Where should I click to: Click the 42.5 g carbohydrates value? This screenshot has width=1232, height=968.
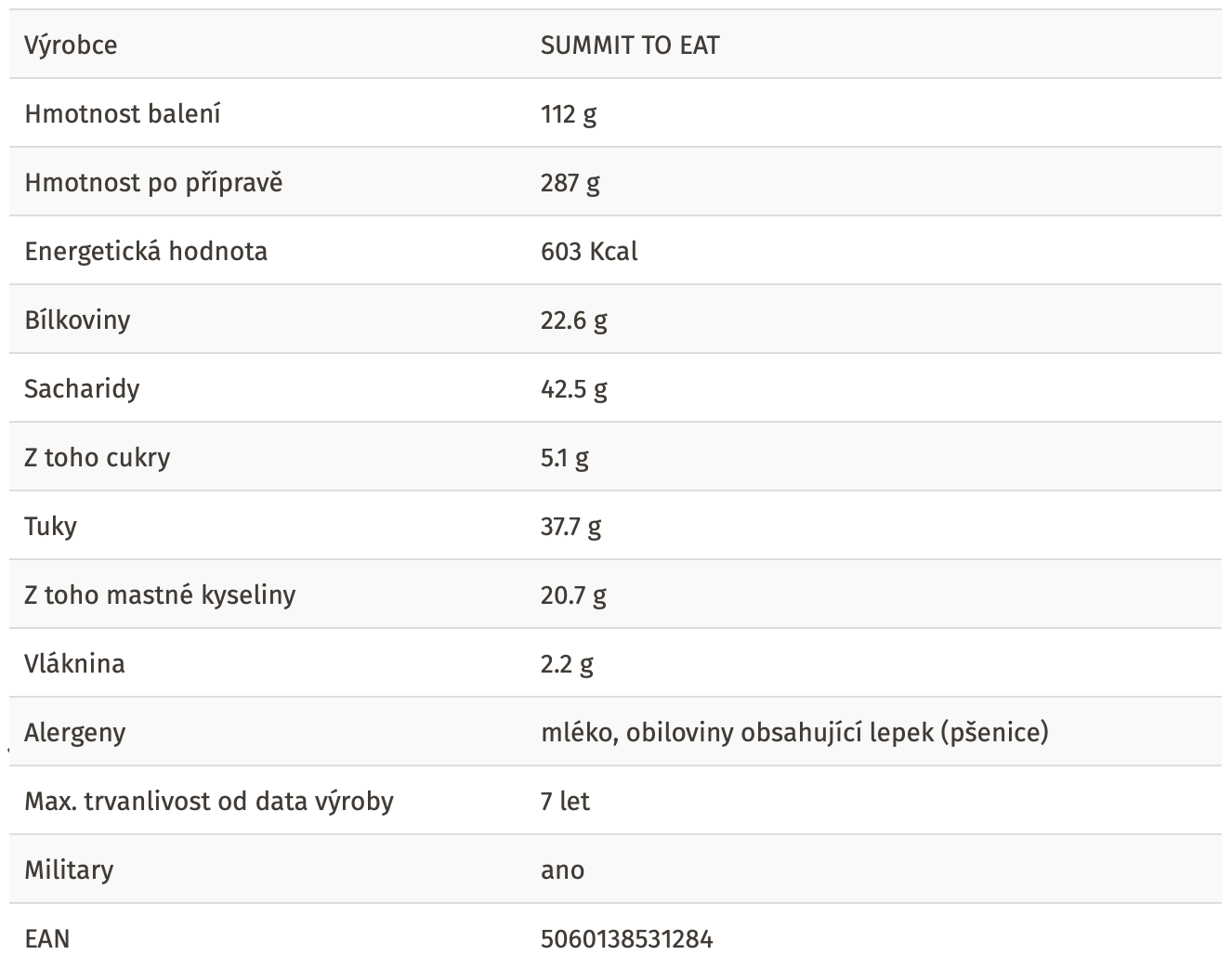pyautogui.click(x=574, y=389)
